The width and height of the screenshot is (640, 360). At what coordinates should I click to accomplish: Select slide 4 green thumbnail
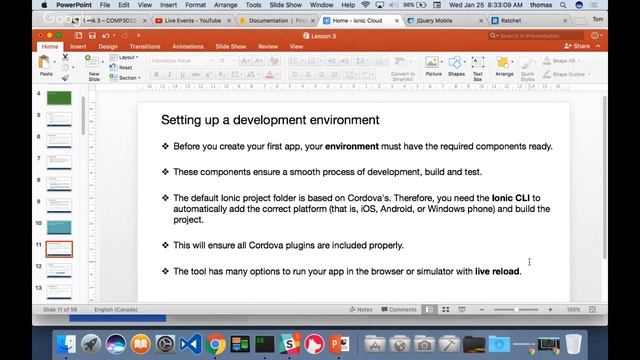(x=59, y=98)
